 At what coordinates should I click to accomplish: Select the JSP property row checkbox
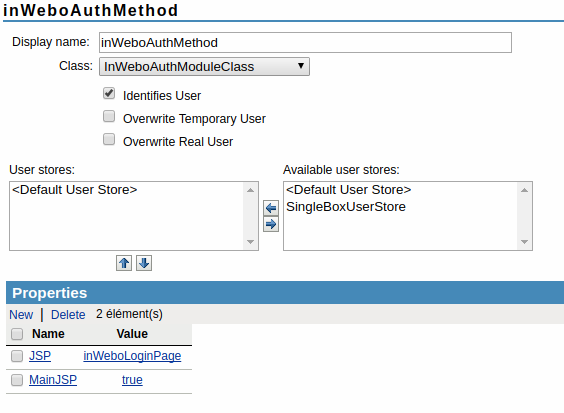click(17, 356)
